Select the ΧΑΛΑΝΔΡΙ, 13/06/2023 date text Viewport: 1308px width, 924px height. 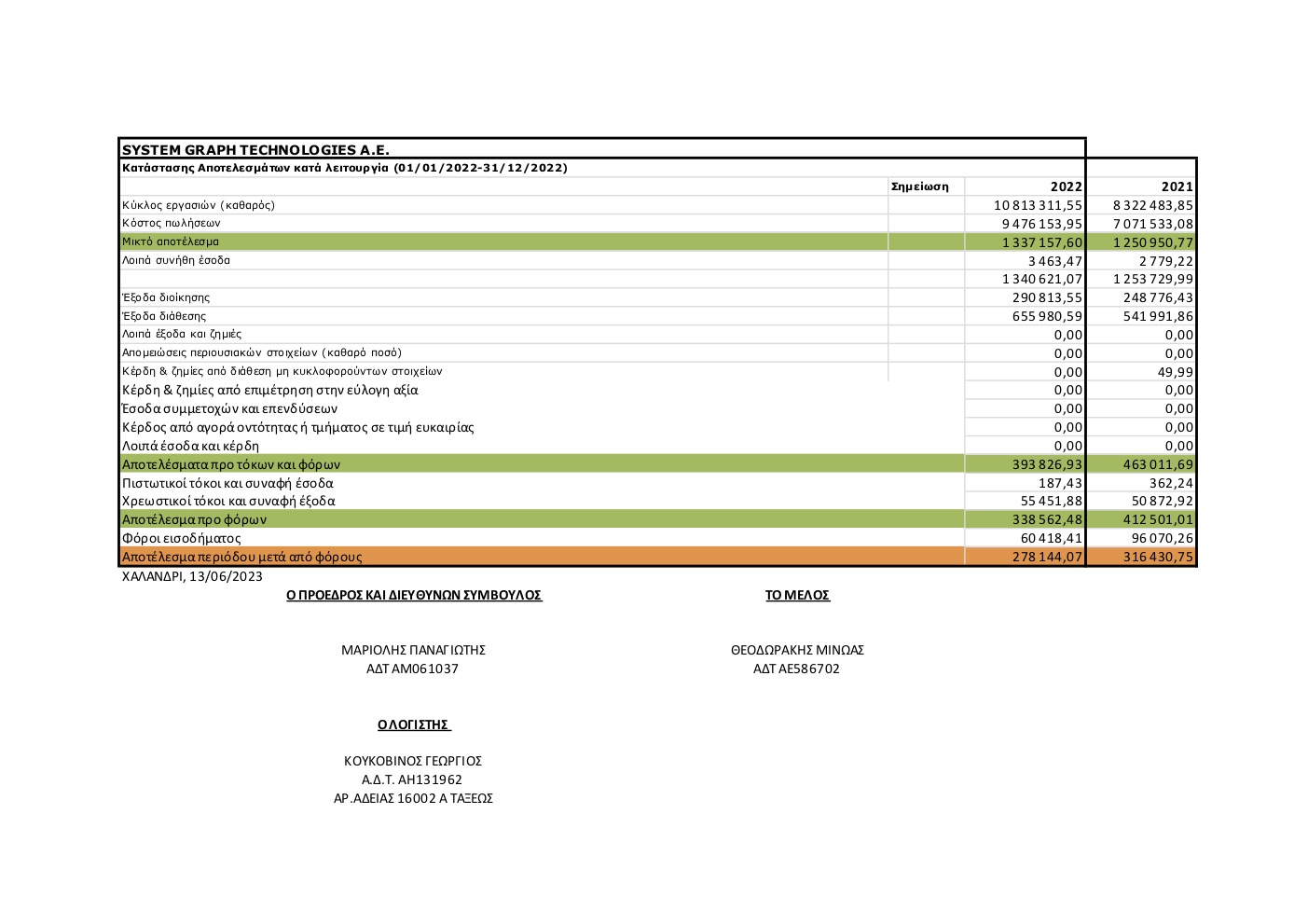point(192,576)
